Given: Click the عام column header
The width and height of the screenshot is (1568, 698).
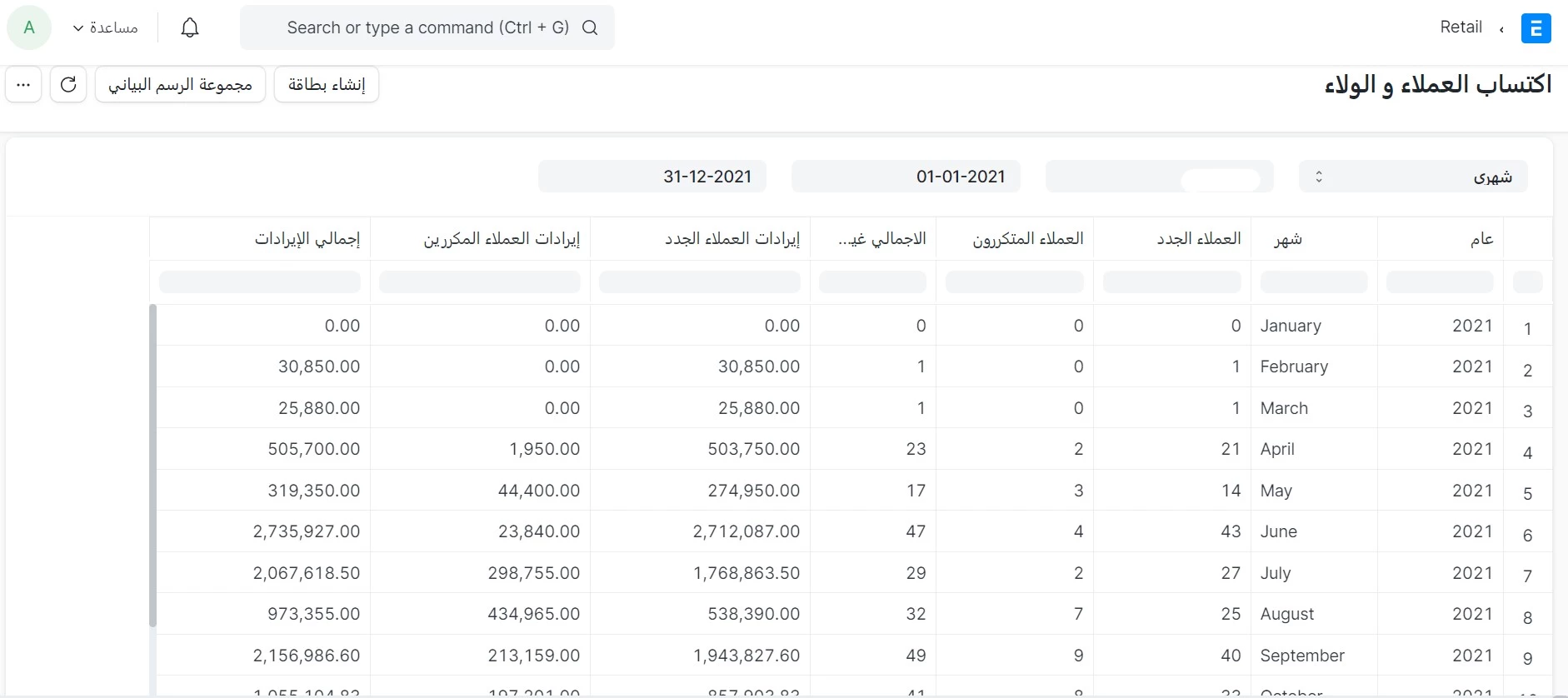Looking at the screenshot, I should (1440, 239).
